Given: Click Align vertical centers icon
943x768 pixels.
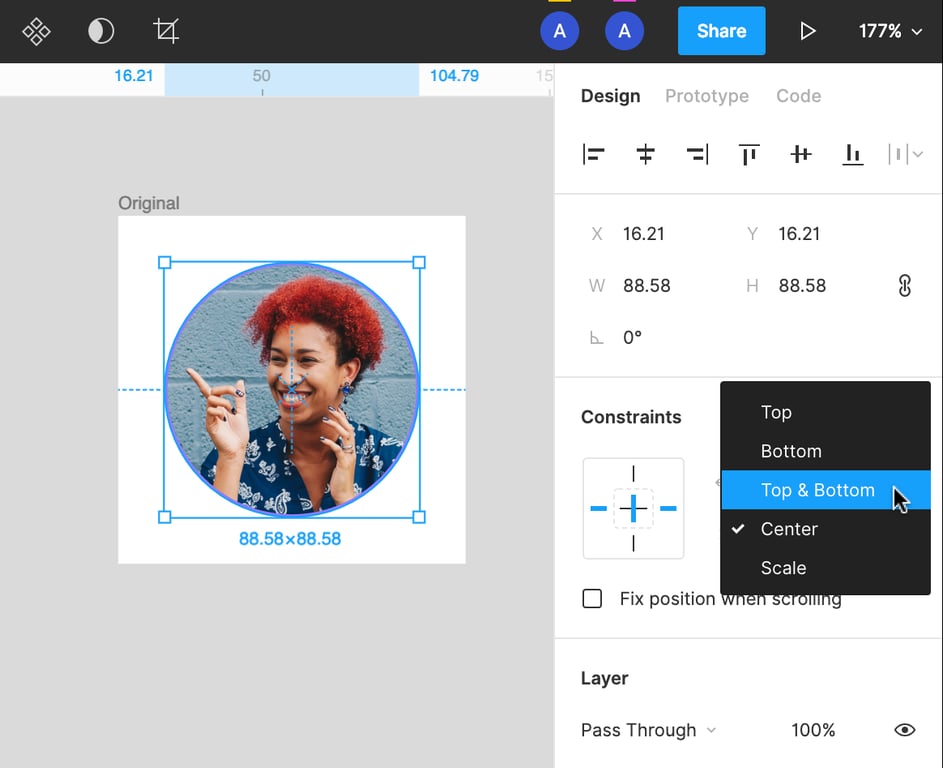Looking at the screenshot, I should pyautogui.click(x=800, y=154).
